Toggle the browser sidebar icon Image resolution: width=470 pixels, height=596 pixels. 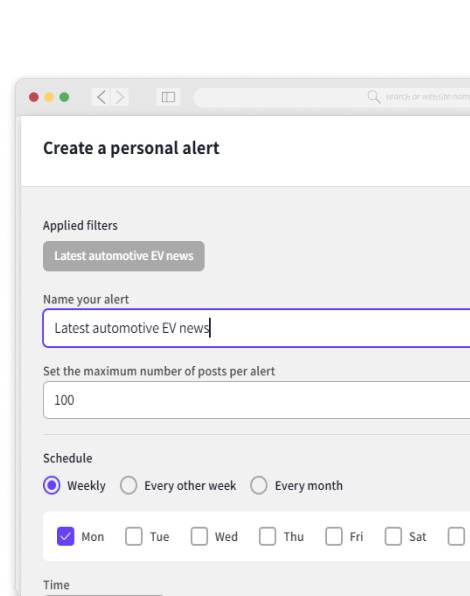click(x=168, y=97)
